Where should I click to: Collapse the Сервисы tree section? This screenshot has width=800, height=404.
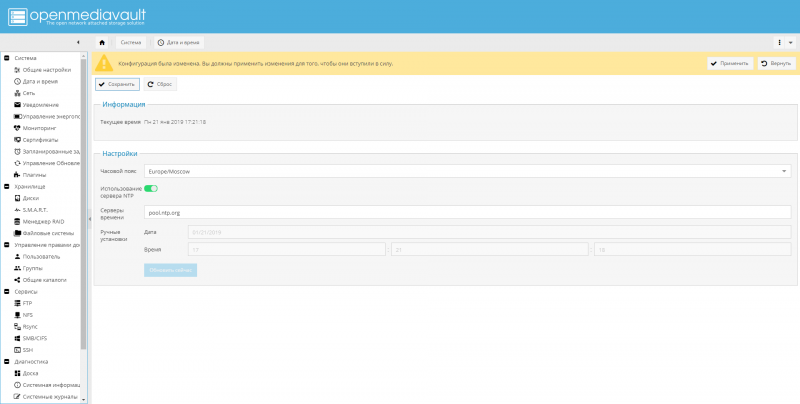click(7, 292)
